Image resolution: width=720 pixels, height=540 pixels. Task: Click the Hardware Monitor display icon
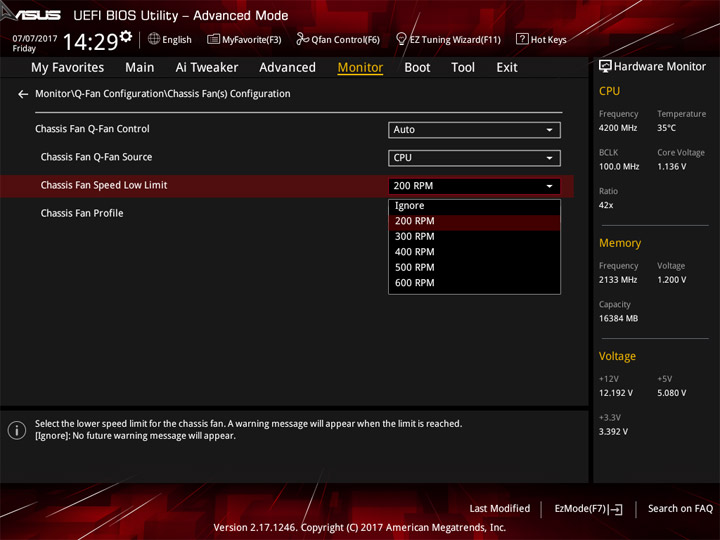(605, 67)
